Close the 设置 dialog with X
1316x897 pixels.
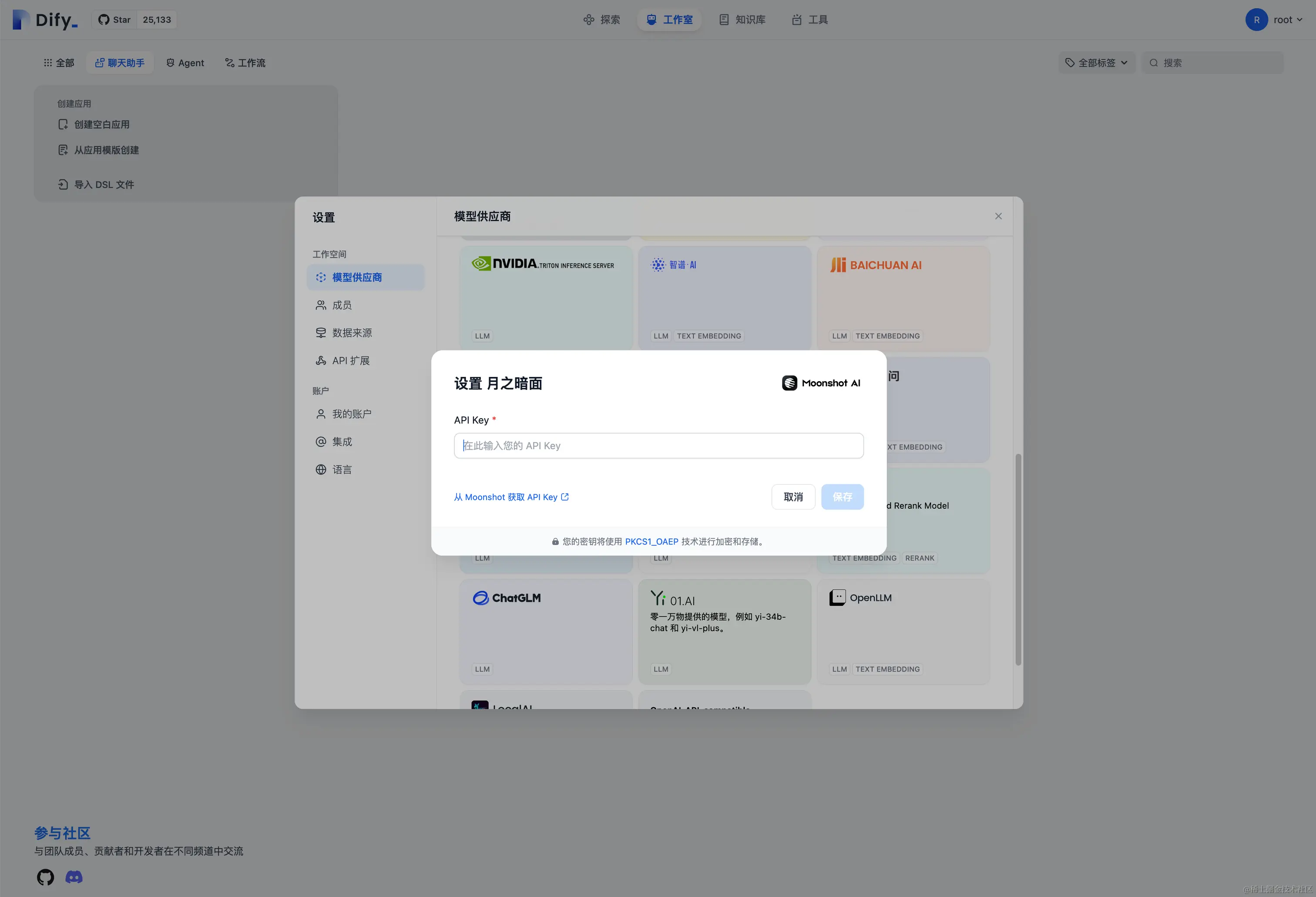tap(998, 216)
